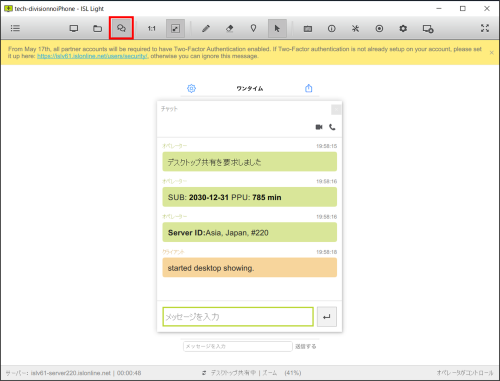Image resolution: width=500 pixels, height=381 pixels.
Task: Click the 送信する send button
Action: coord(306,346)
